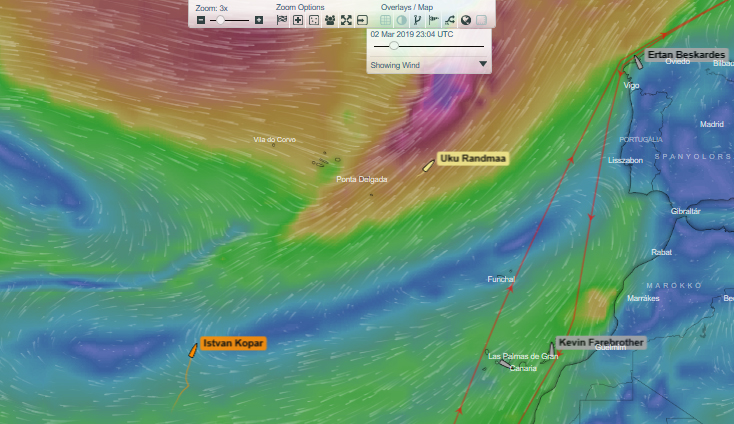Click Uku Randmaa's yellow boat marker

[x=428, y=166]
